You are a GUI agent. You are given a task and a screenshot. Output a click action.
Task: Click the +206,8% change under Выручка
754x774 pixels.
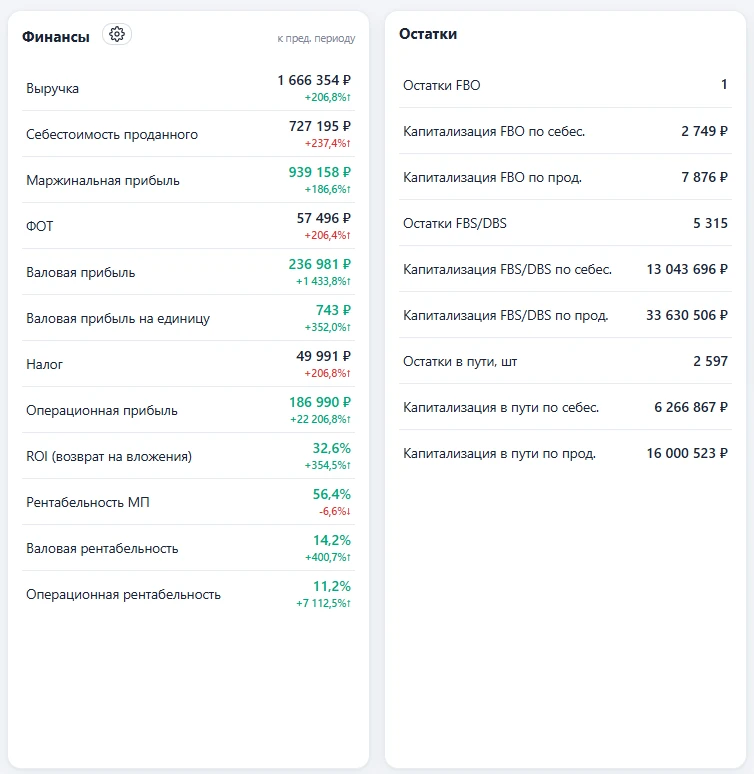(x=327, y=97)
